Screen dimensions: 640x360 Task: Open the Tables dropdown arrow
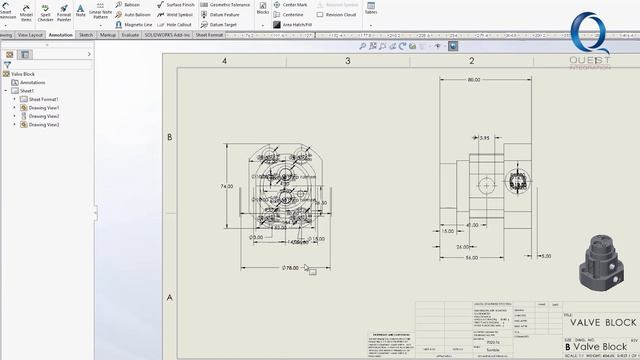[371, 25]
